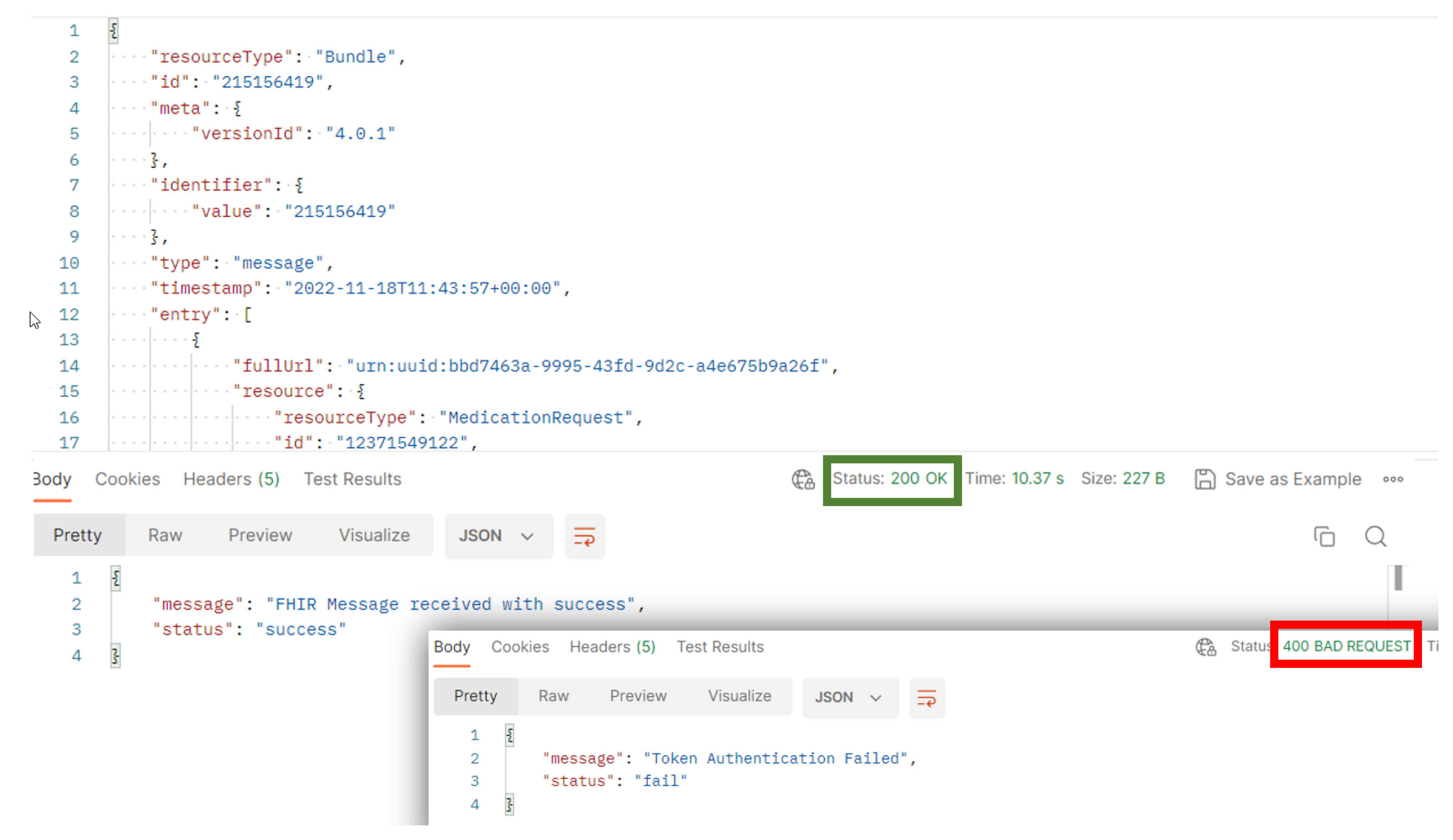Open Headers (5) tab in upper response

pos(231,479)
